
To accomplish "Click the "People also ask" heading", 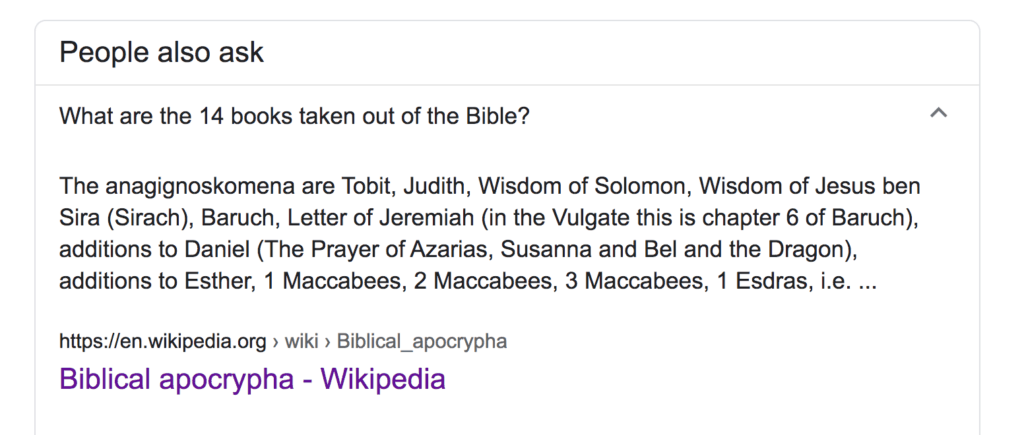I will tap(161, 52).
